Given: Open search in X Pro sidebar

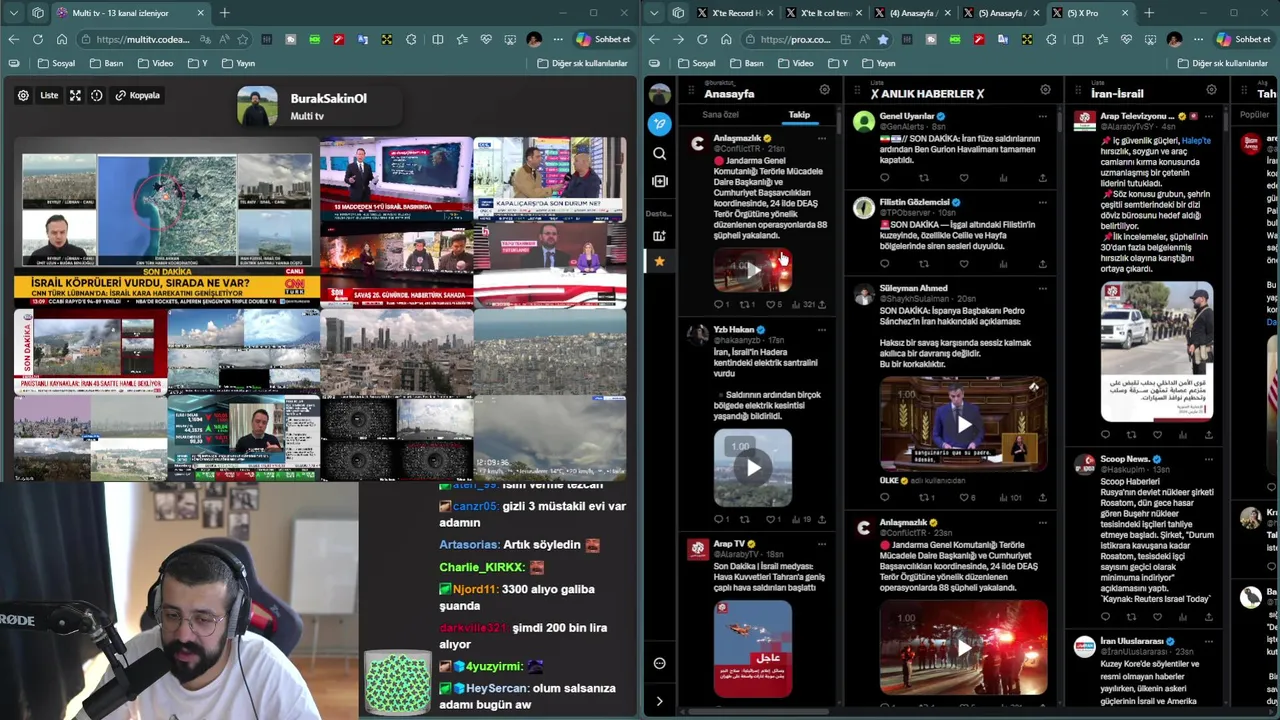Looking at the screenshot, I should [x=659, y=153].
